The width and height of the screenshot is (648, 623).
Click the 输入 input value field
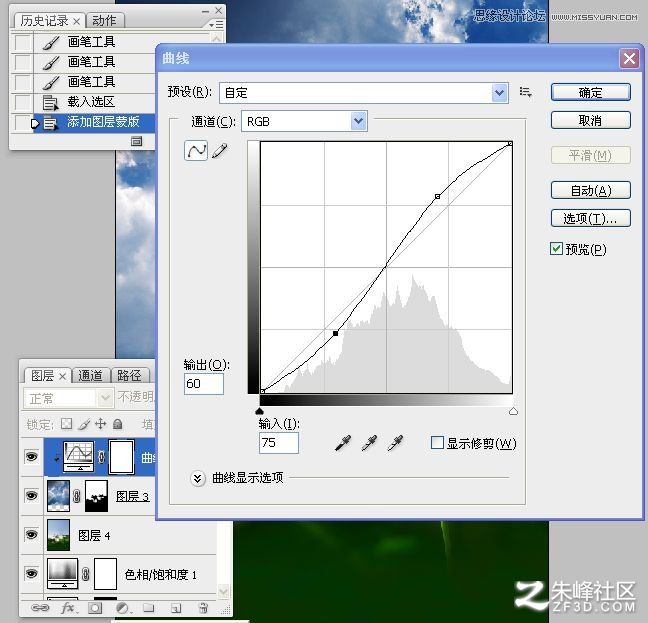(x=279, y=442)
